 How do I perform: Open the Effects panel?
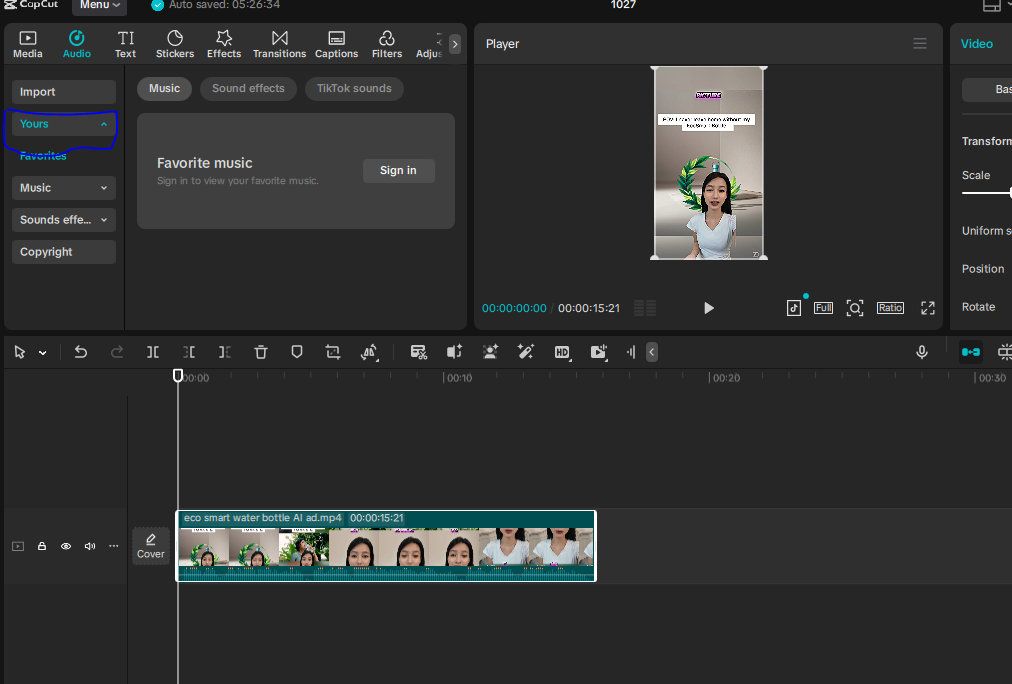click(224, 44)
